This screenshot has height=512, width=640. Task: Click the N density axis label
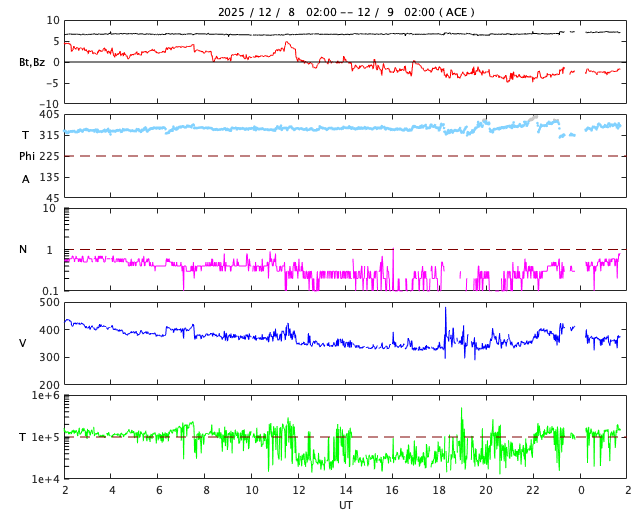pos(23,249)
